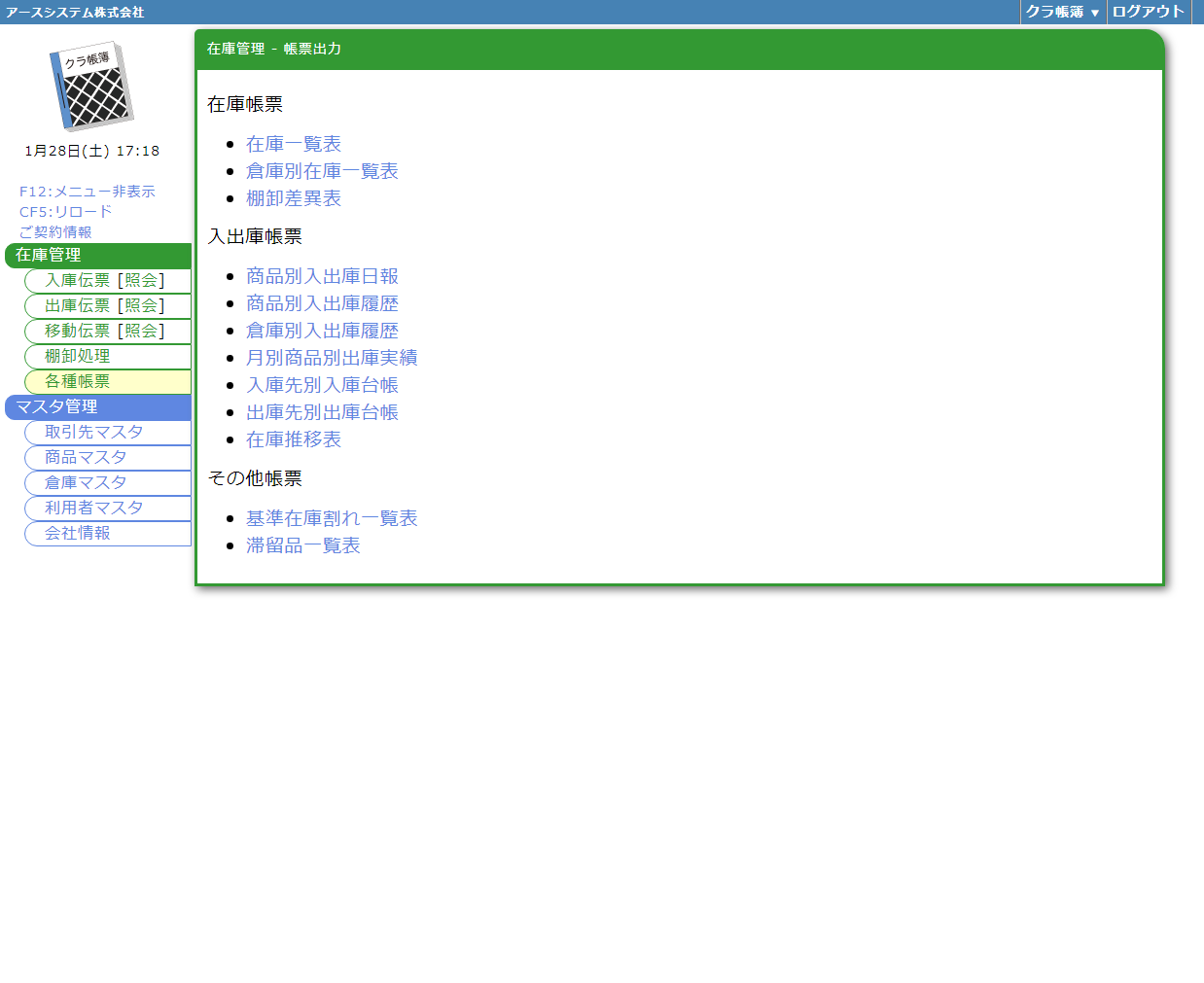Click 在庫管理 - 帳票出力 panel title
This screenshot has width=1204, height=983.
tap(274, 49)
